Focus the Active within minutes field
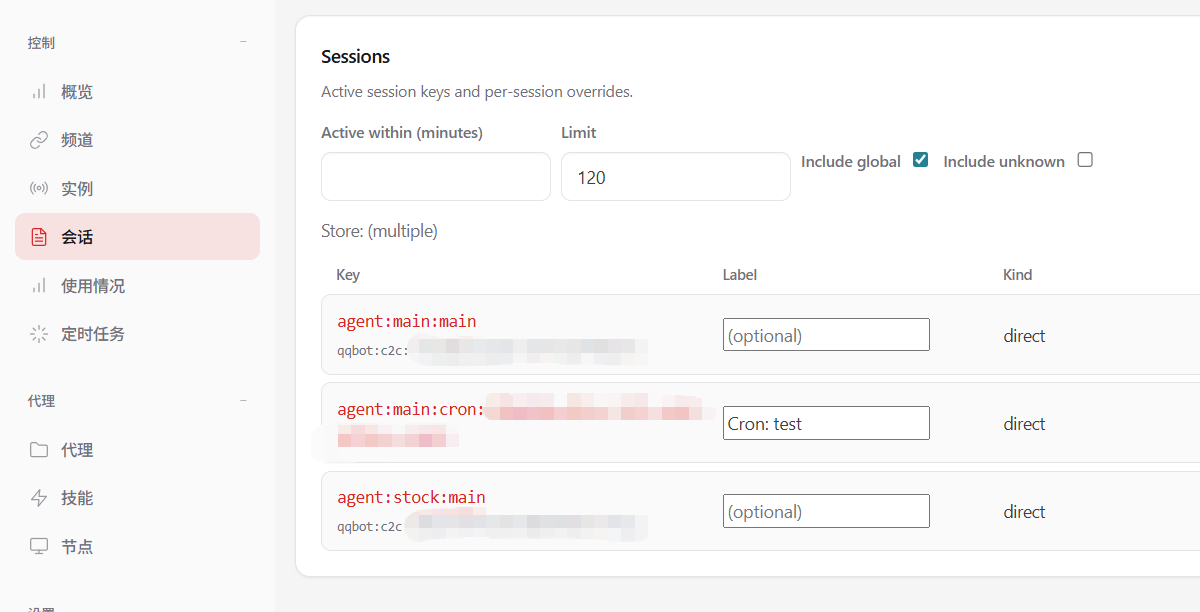 pos(435,177)
